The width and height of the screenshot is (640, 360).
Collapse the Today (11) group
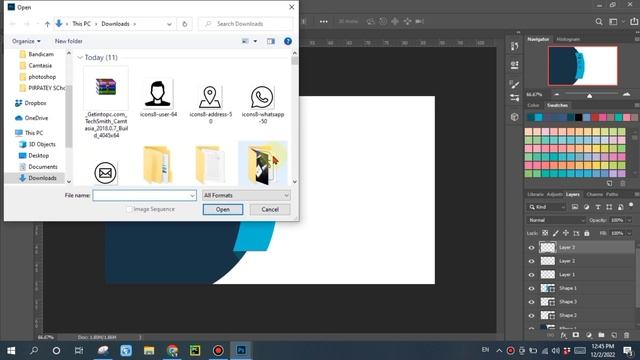click(80, 58)
